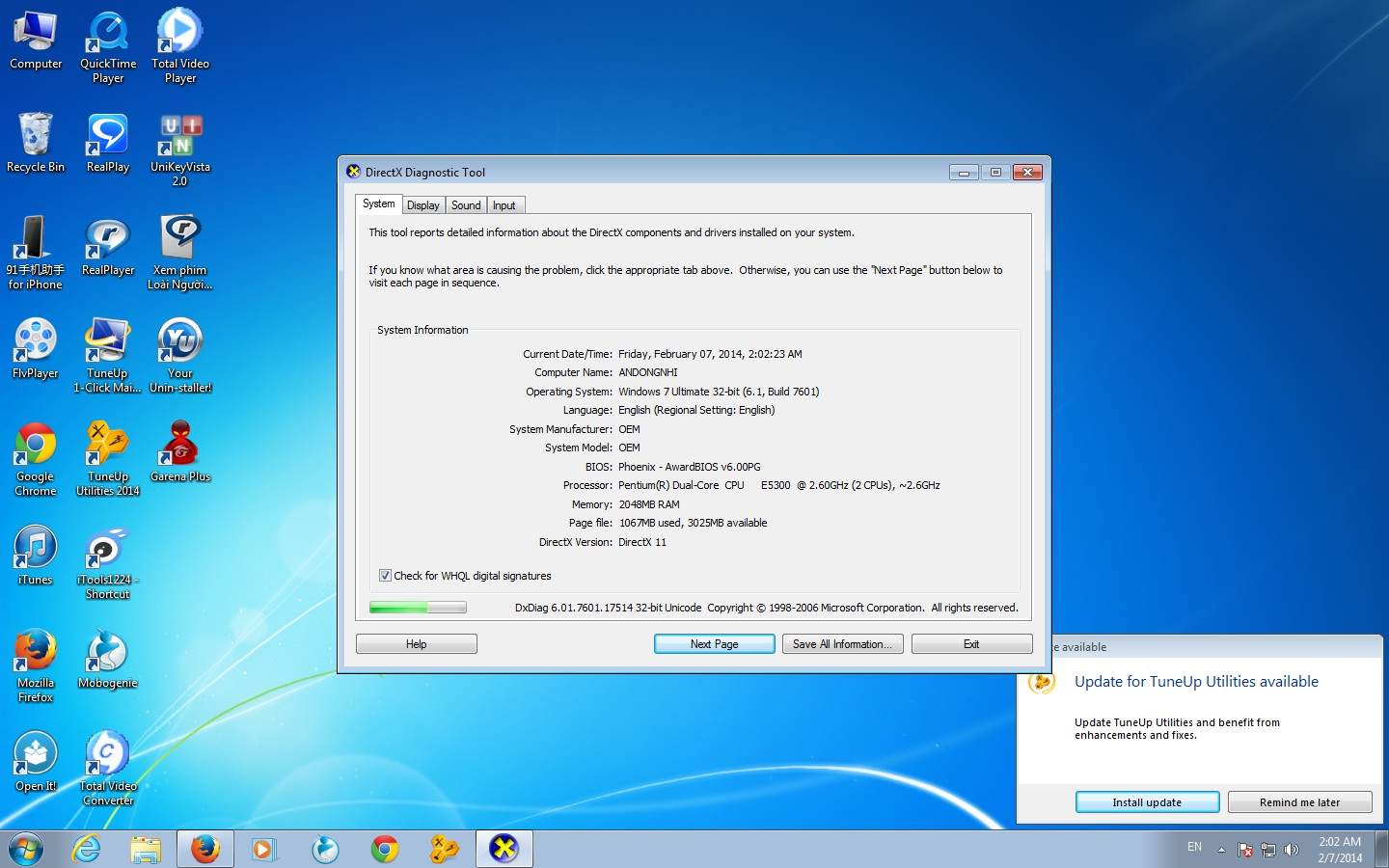Click the Help button

[x=417, y=644]
